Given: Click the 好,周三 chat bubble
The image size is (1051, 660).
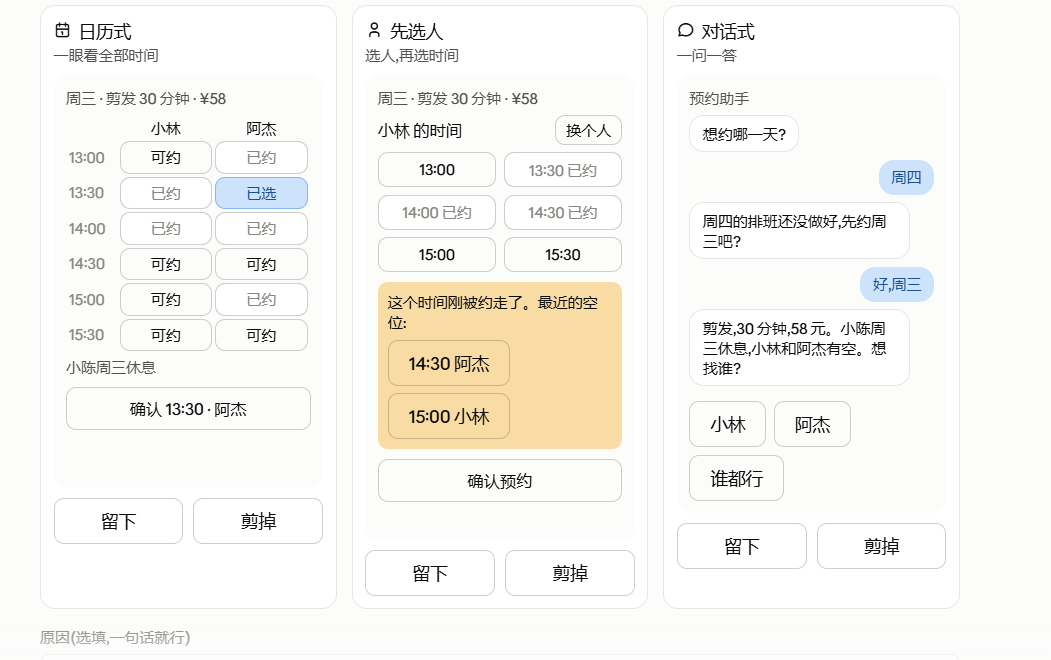Looking at the screenshot, I should click(x=897, y=284).
